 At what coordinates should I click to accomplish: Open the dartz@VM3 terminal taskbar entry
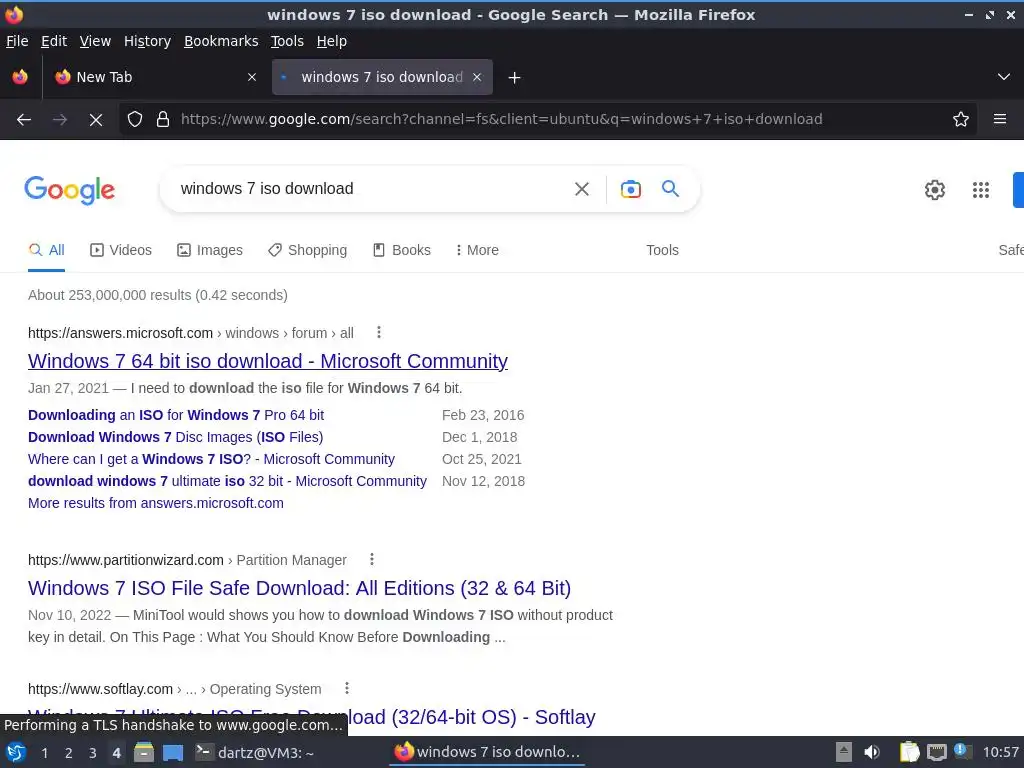point(256,753)
